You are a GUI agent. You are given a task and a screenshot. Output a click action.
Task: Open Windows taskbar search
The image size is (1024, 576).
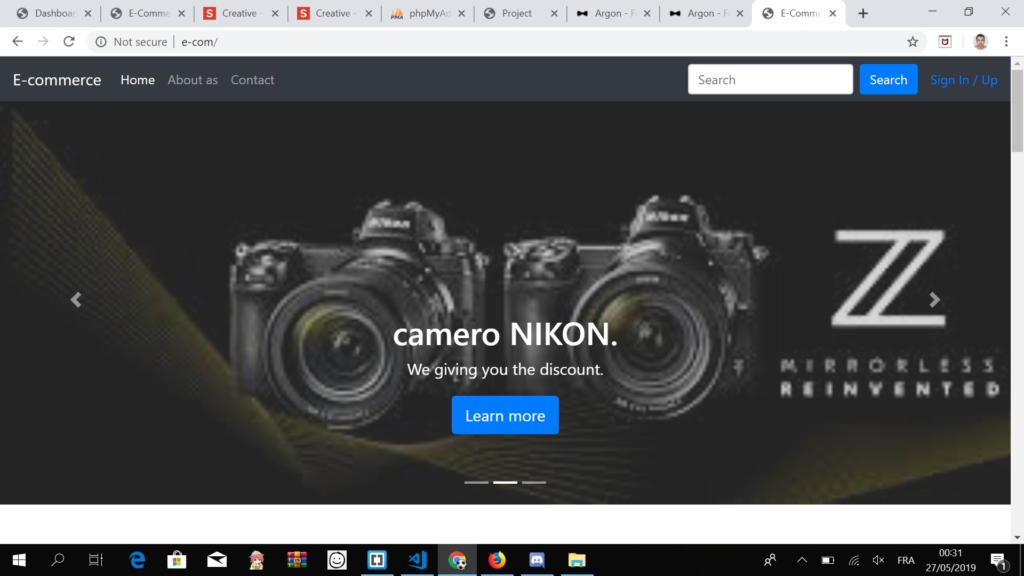[57, 560]
